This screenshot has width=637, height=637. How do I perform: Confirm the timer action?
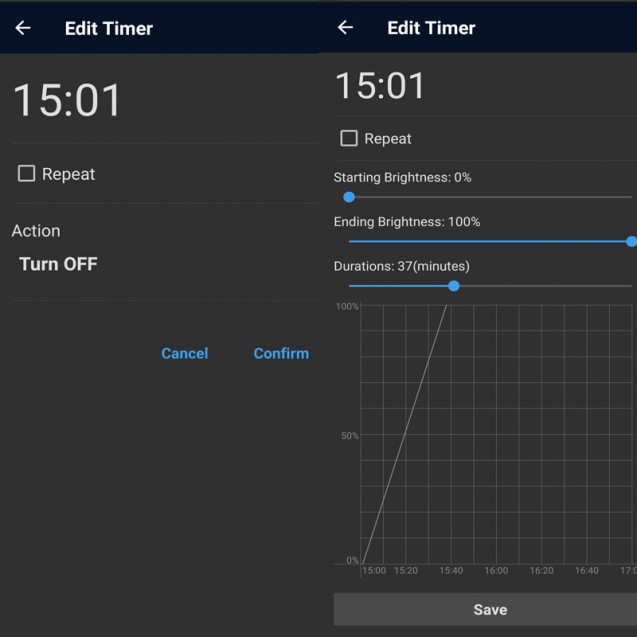tap(281, 353)
